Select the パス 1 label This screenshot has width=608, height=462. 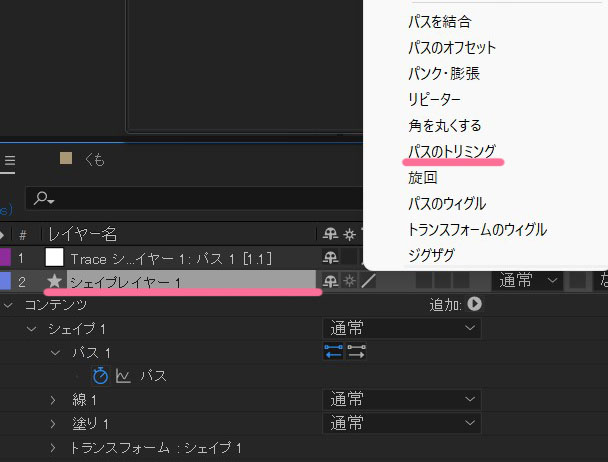(91, 353)
